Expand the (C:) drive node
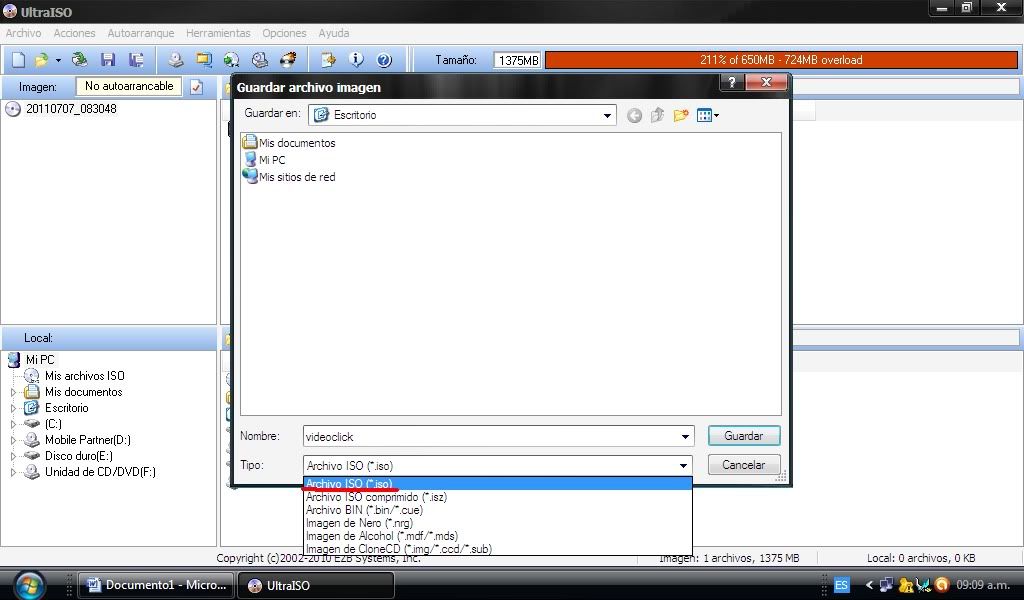The height and width of the screenshot is (600, 1024). tap(13, 424)
